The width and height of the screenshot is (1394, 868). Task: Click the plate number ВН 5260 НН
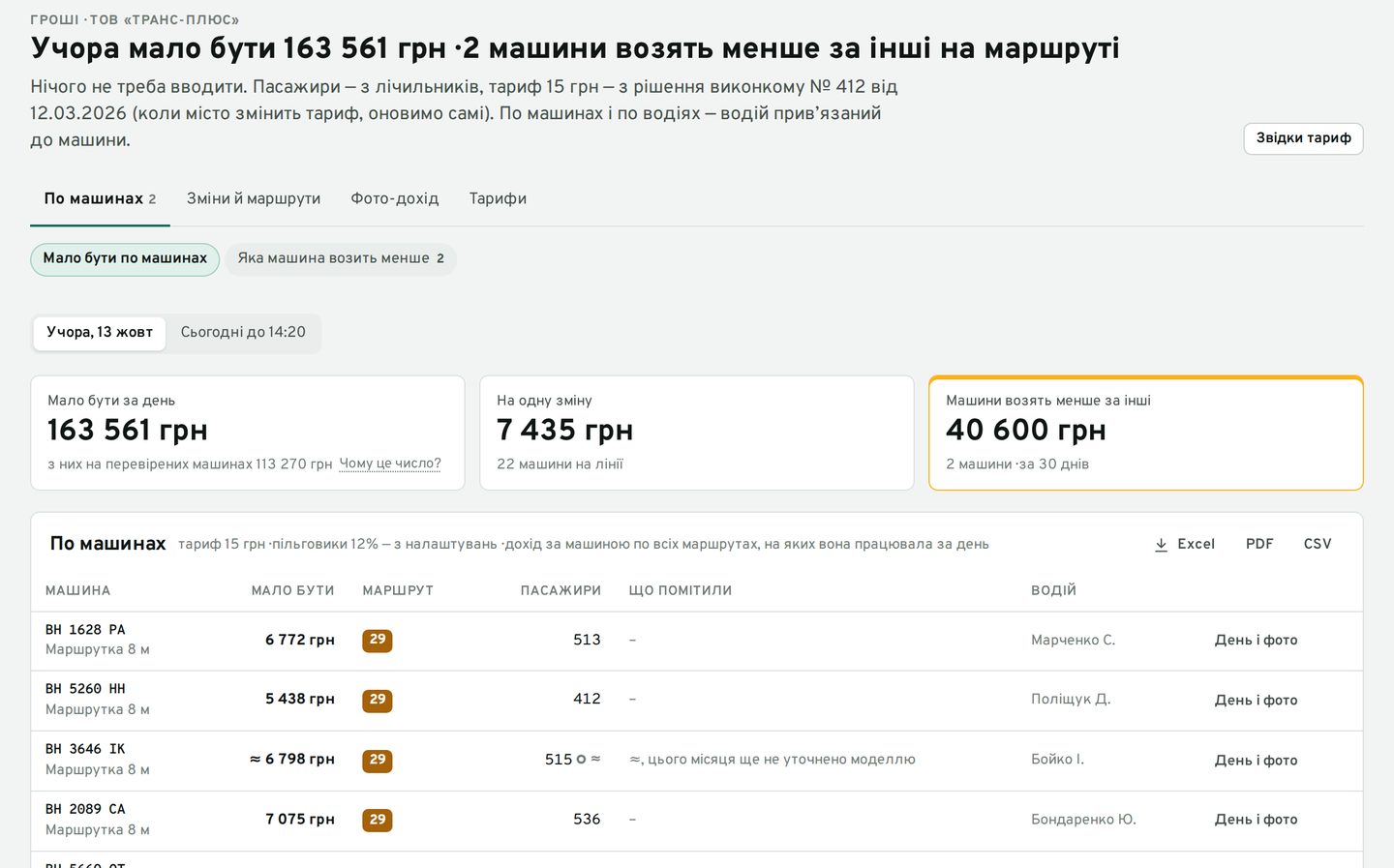pos(85,689)
